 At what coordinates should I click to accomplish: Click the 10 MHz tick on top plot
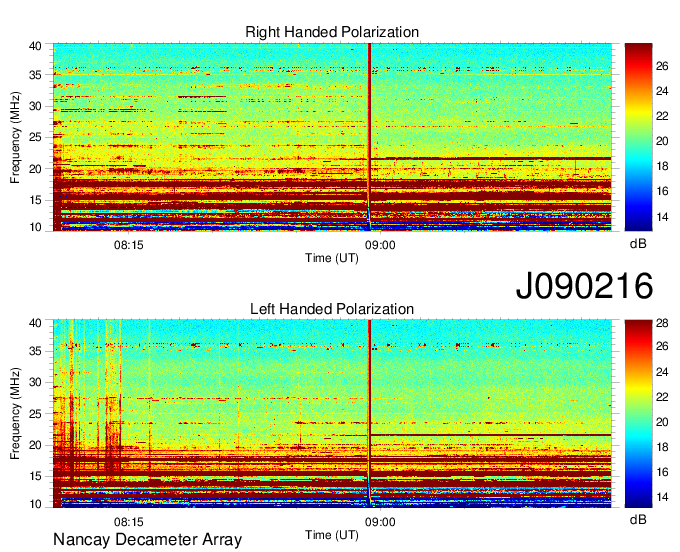[x=35, y=227]
